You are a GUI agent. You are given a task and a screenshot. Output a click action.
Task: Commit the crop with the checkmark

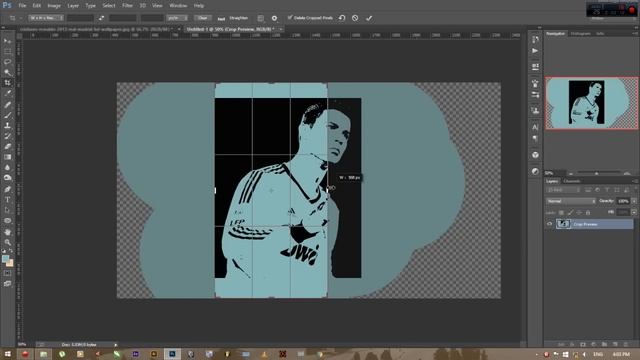[x=369, y=18]
